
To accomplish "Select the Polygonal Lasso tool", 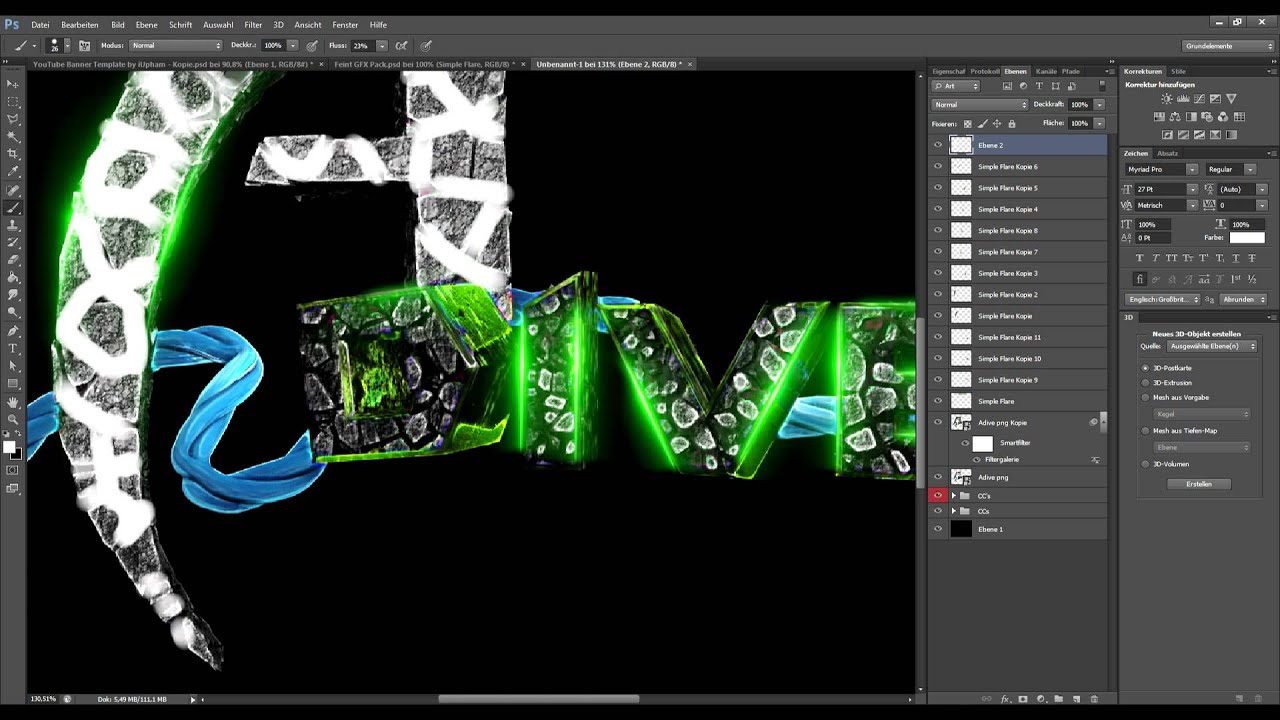I will tap(13, 119).
